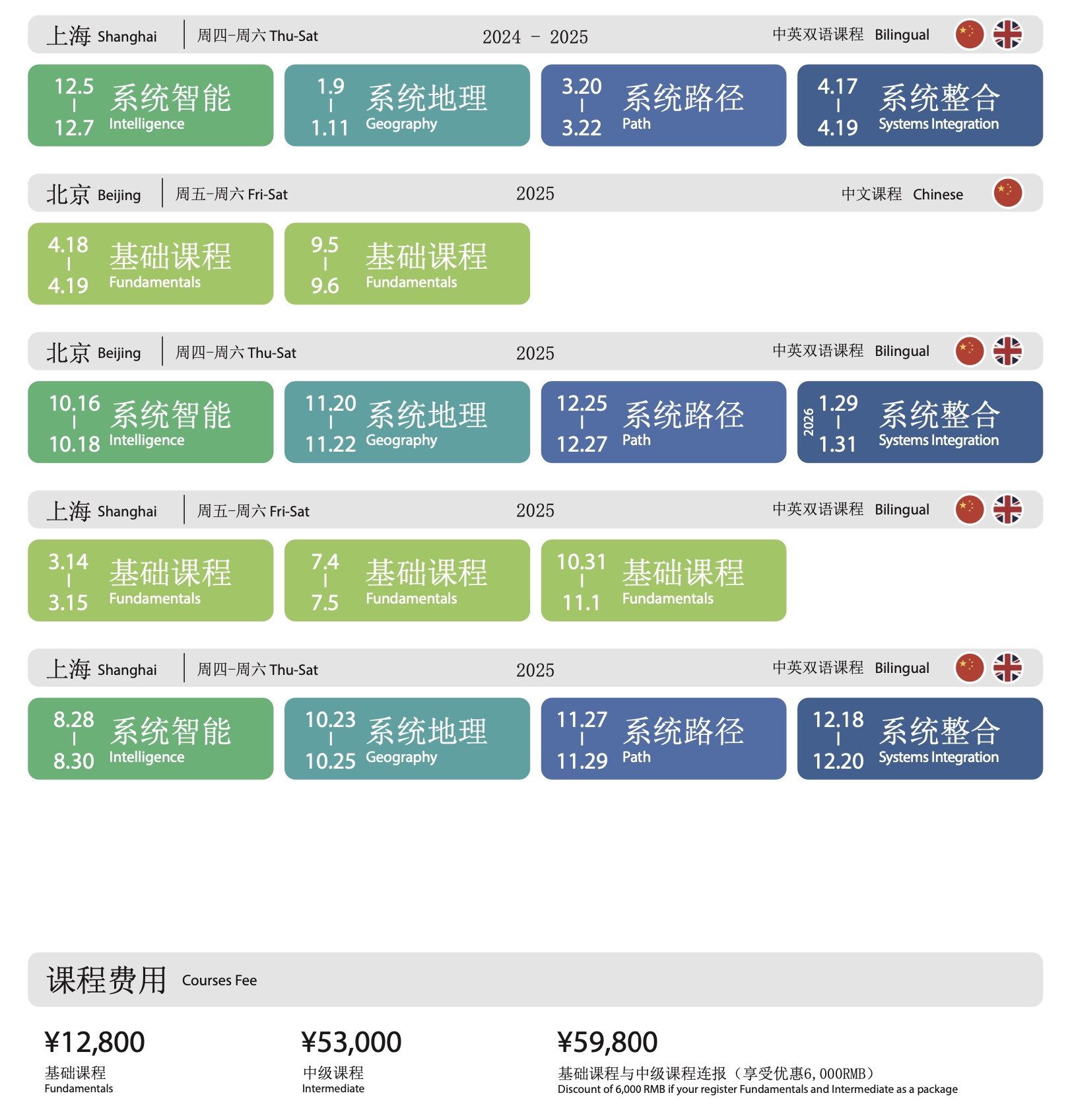Choose the 4.17–4.19 Systems Integration card
This screenshot has width=1068, height=1120.
coord(920,105)
